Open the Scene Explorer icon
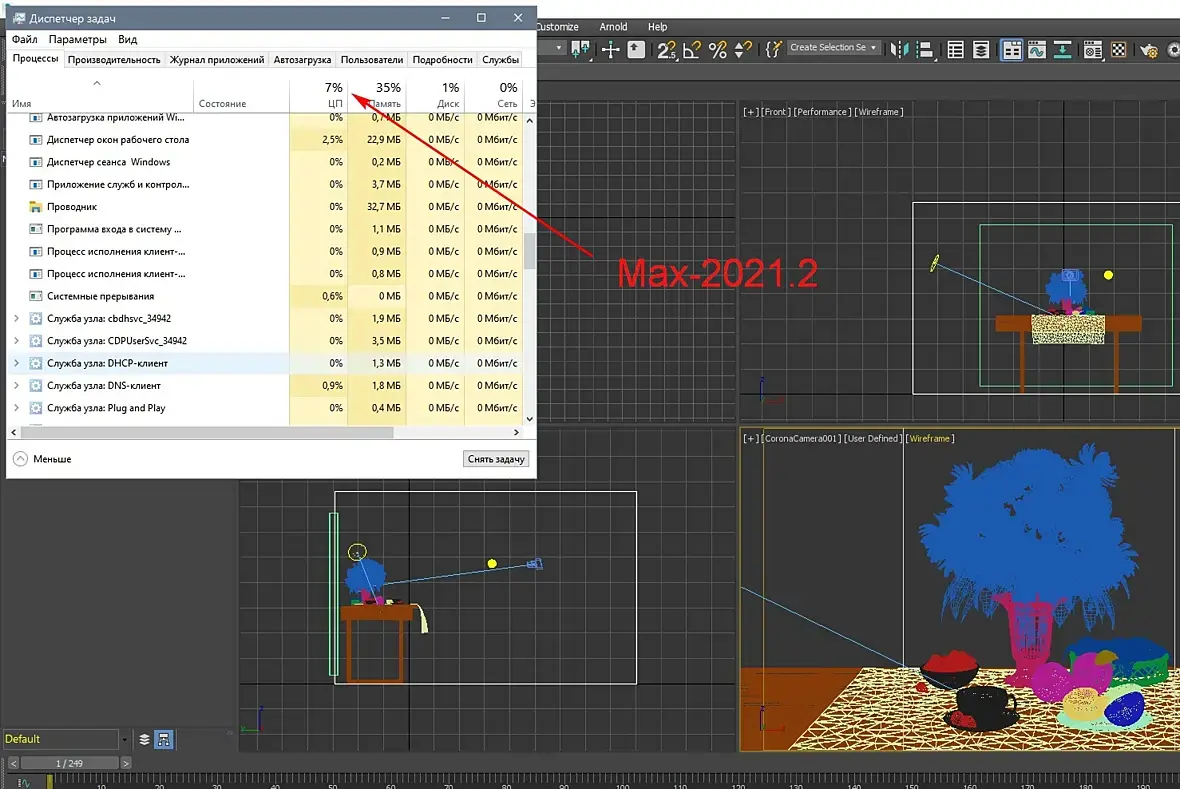This screenshot has width=1180, height=789. [956, 49]
